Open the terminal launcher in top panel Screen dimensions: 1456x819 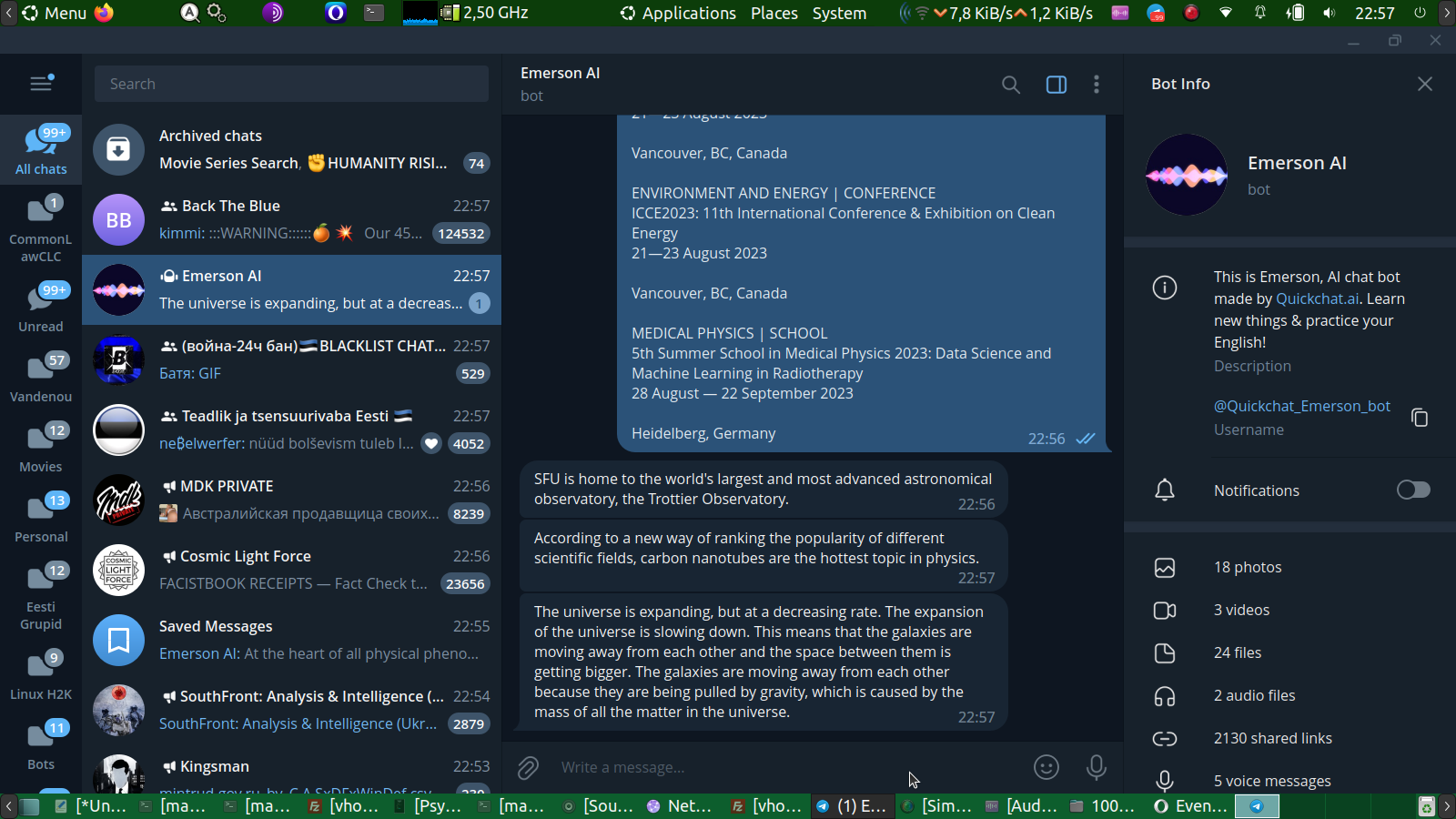[374, 13]
